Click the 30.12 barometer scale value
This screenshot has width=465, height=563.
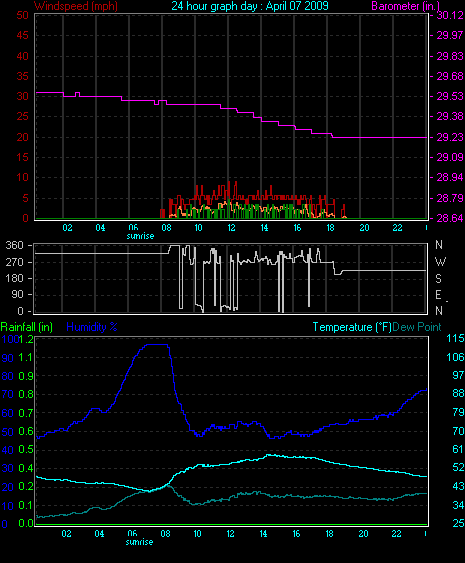tap(450, 15)
